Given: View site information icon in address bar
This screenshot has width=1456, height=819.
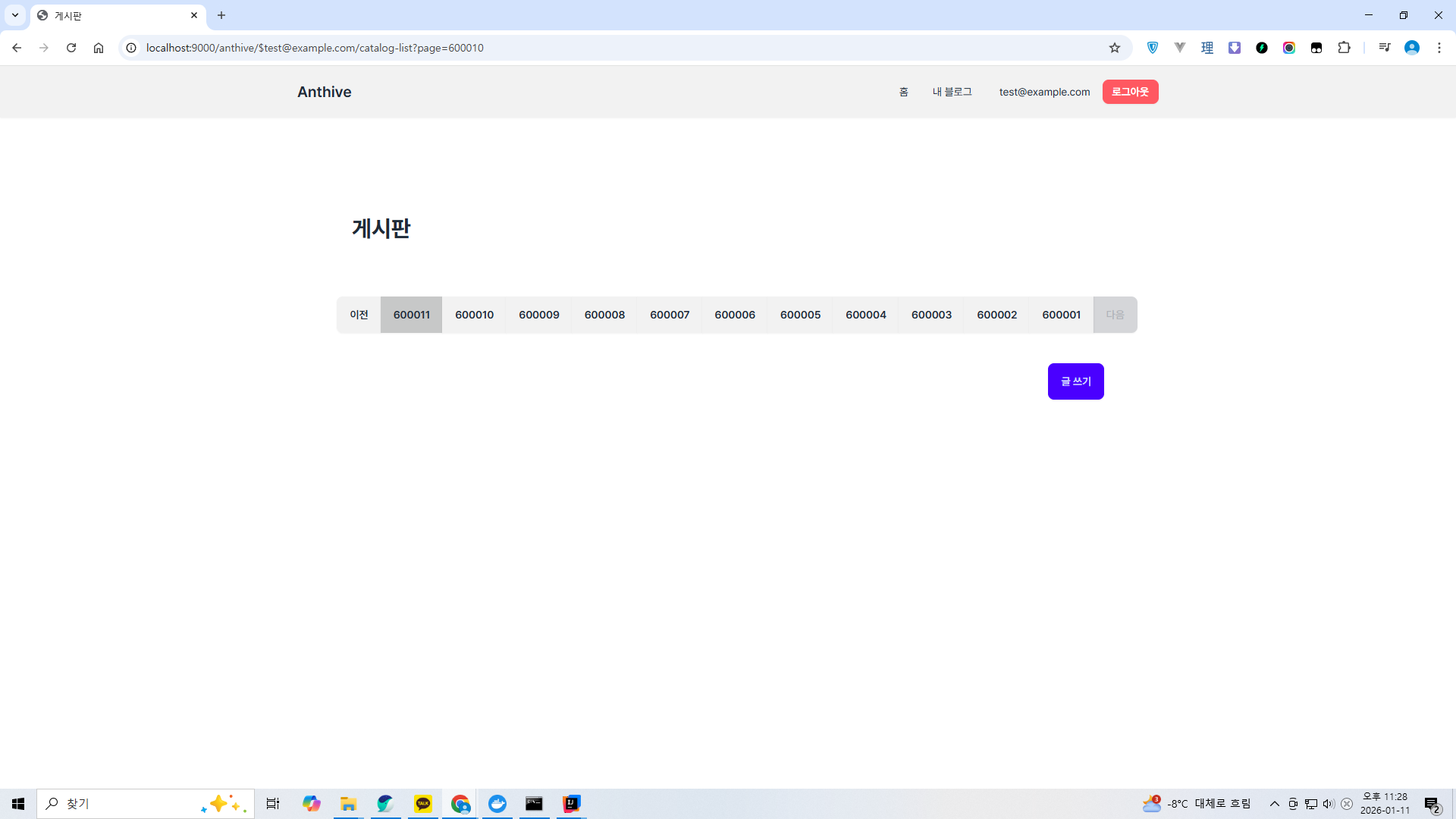Looking at the screenshot, I should coord(131,48).
